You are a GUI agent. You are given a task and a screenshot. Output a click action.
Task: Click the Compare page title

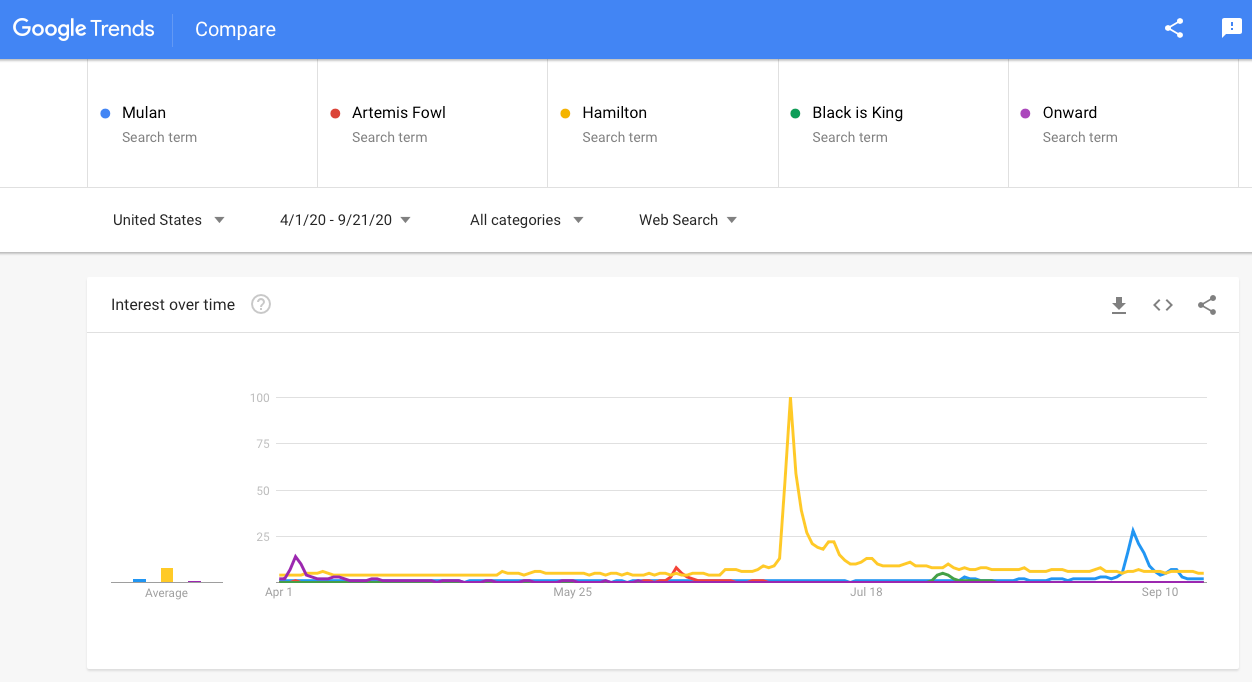(x=235, y=30)
